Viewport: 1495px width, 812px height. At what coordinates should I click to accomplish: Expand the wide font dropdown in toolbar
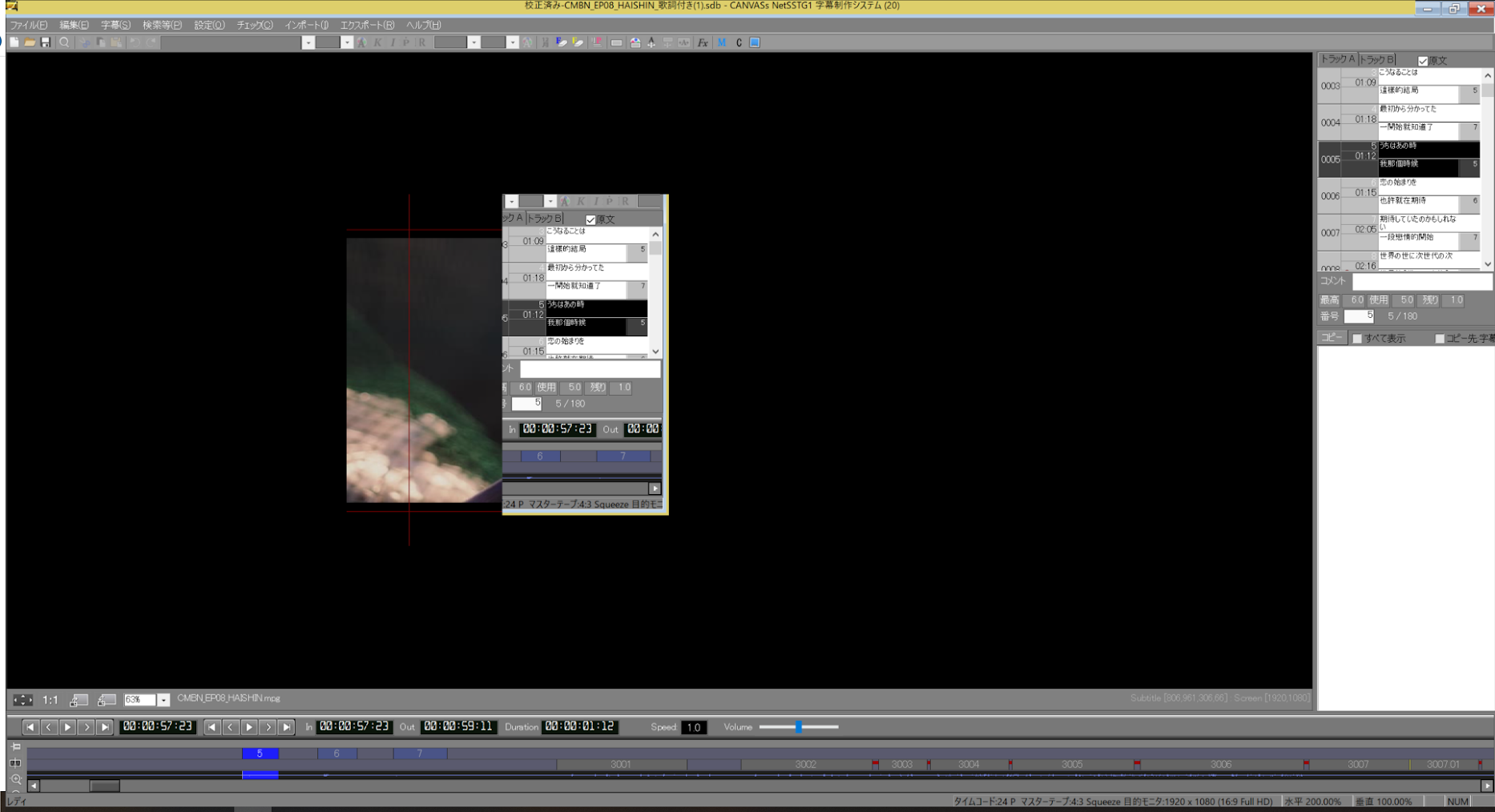308,42
